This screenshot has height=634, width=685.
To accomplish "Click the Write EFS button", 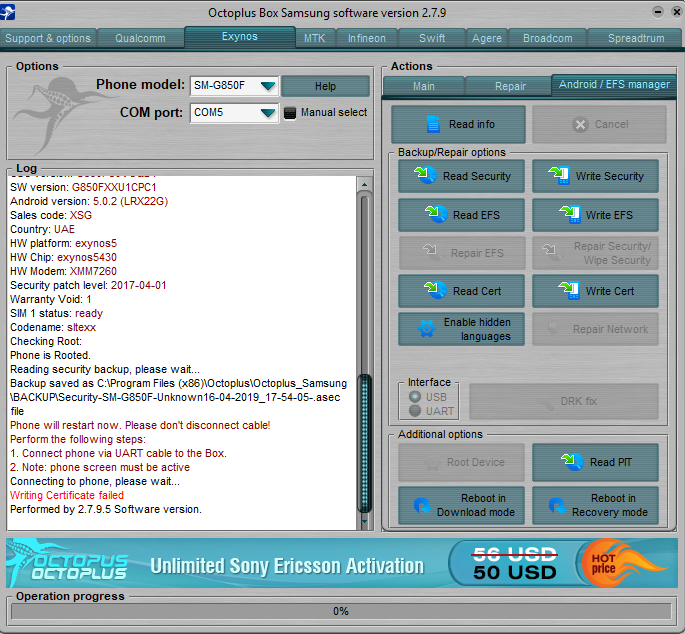I will (x=595, y=215).
